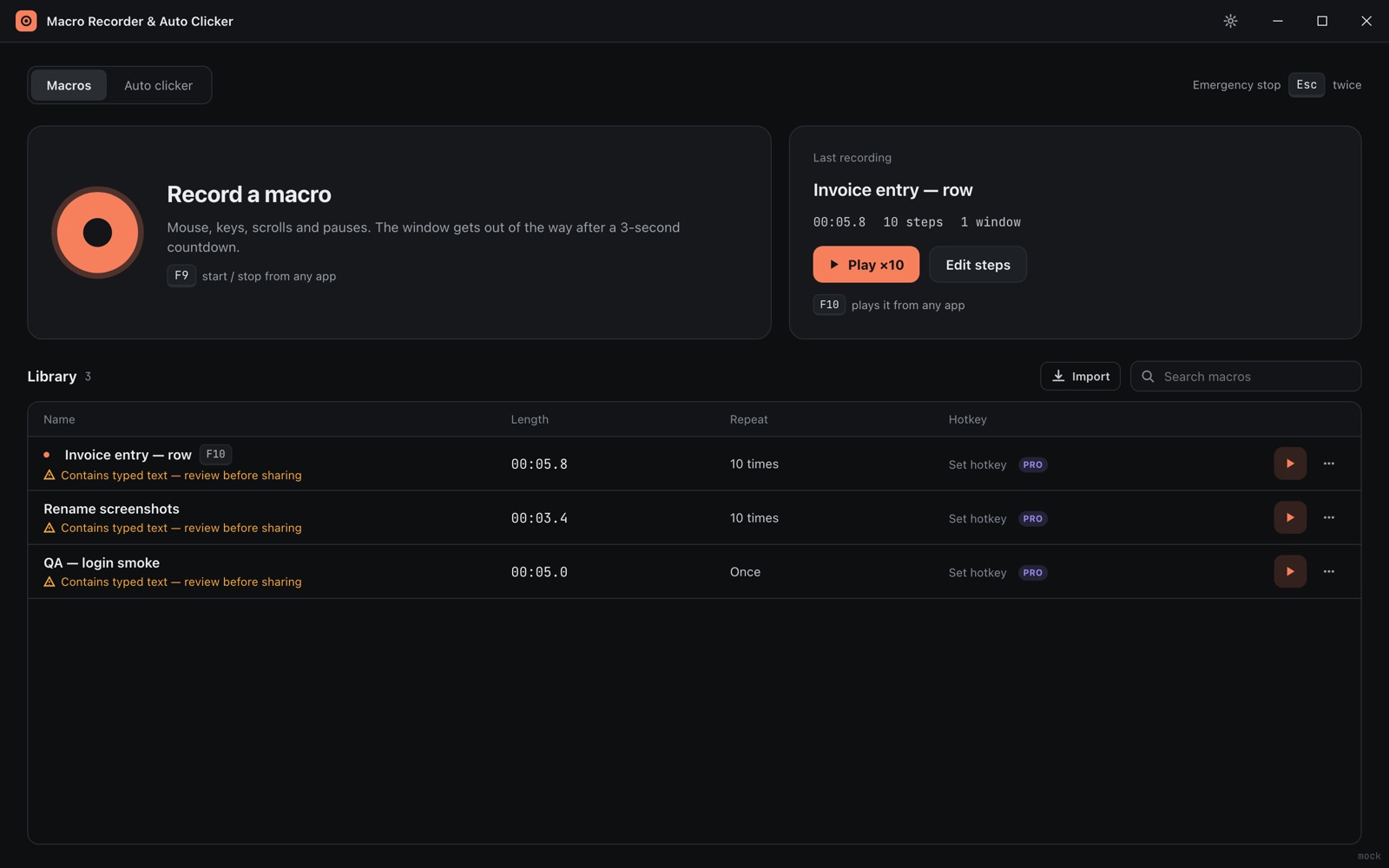This screenshot has height=868, width=1389.
Task: Click the warning icon under Rename screenshots
Action: click(x=49, y=528)
